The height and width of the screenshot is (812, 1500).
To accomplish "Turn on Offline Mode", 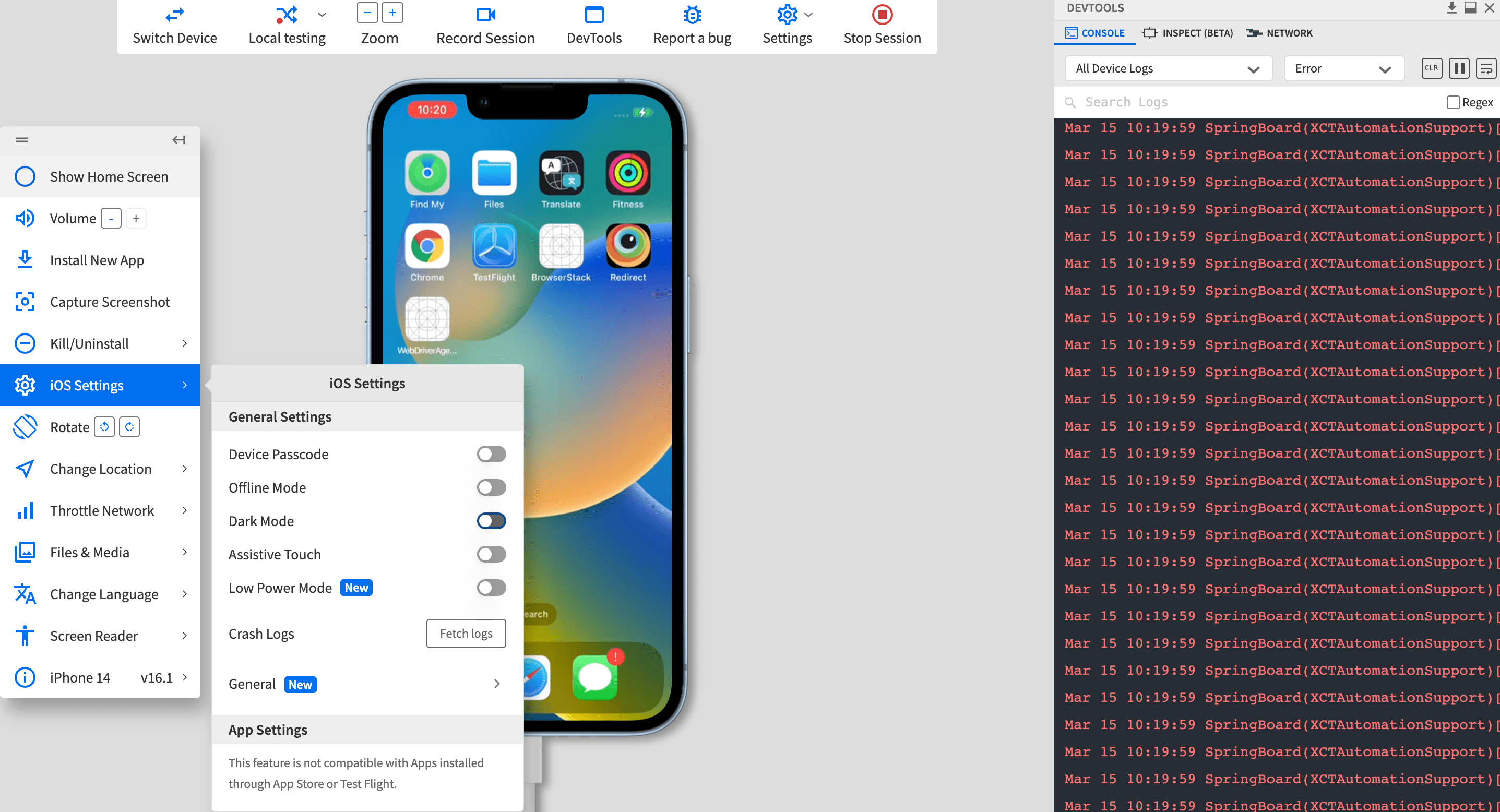I will pyautogui.click(x=491, y=487).
